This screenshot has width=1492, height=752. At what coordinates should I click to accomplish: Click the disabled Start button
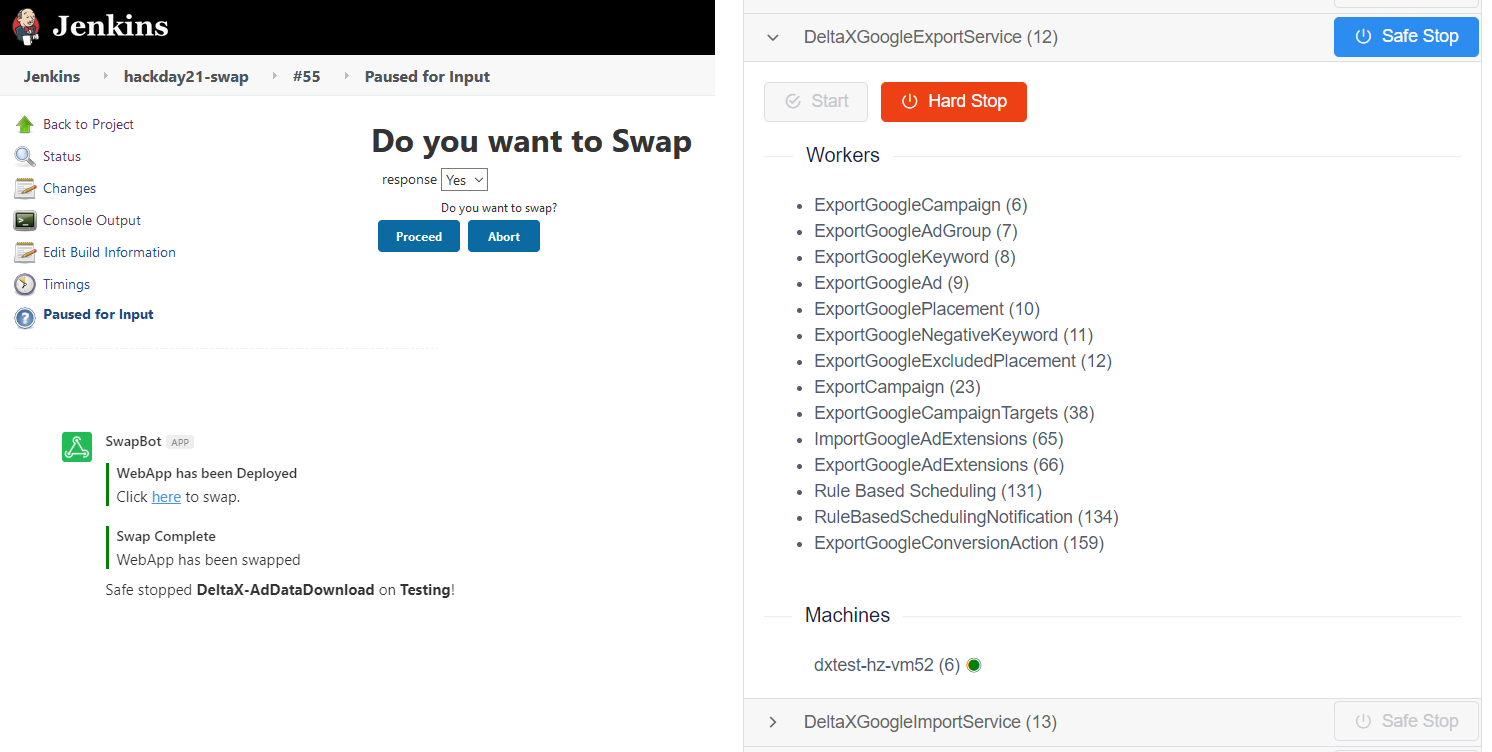[816, 101]
